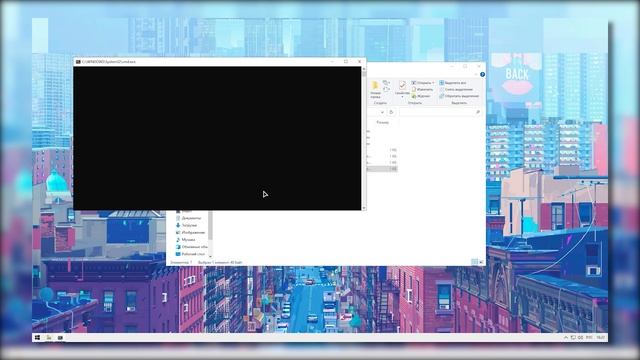The height and width of the screenshot is (360, 640).
Task: Click the navigation pane scrollbar thumb
Action: 210,225
